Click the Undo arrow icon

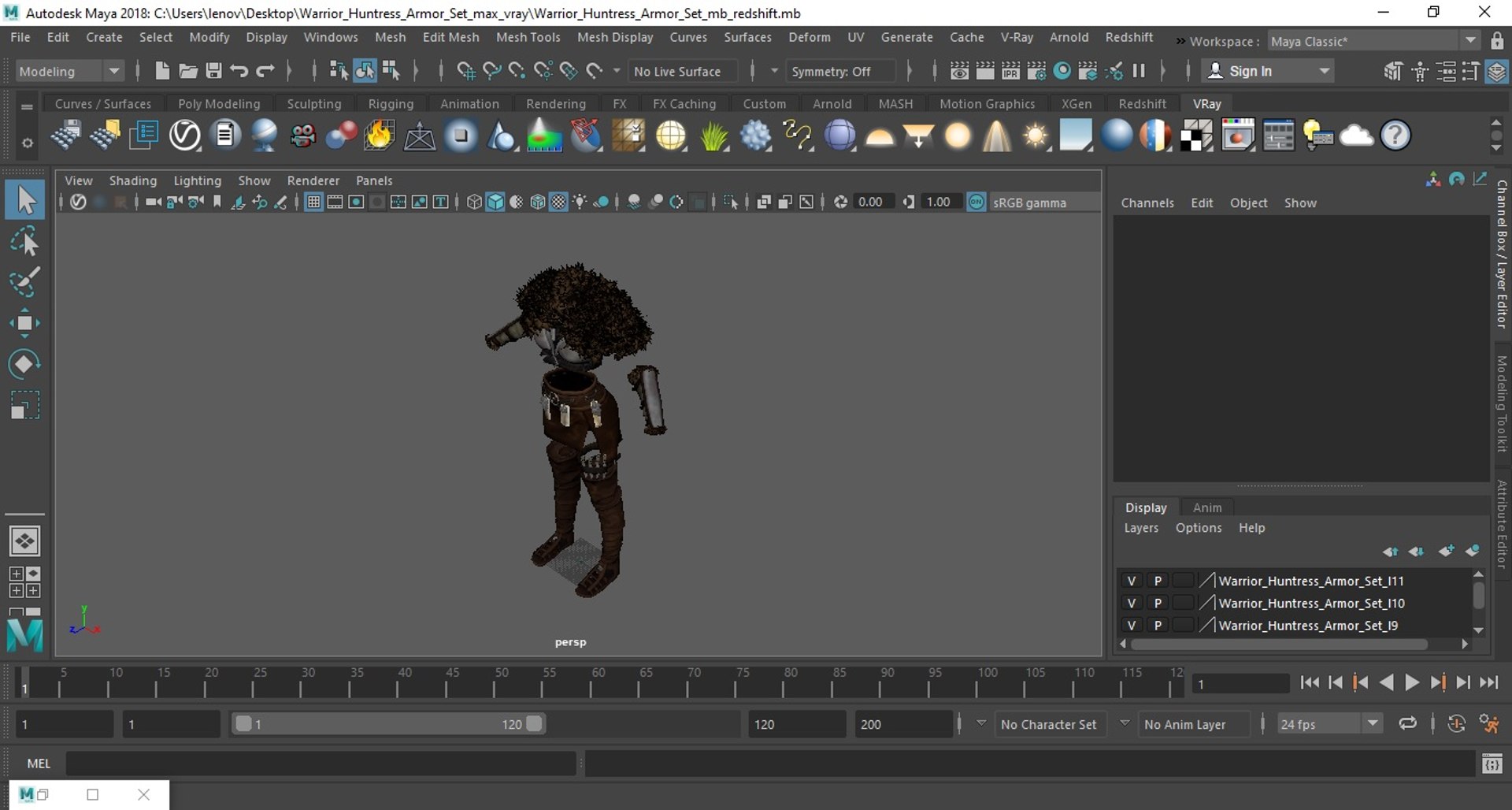coord(239,71)
